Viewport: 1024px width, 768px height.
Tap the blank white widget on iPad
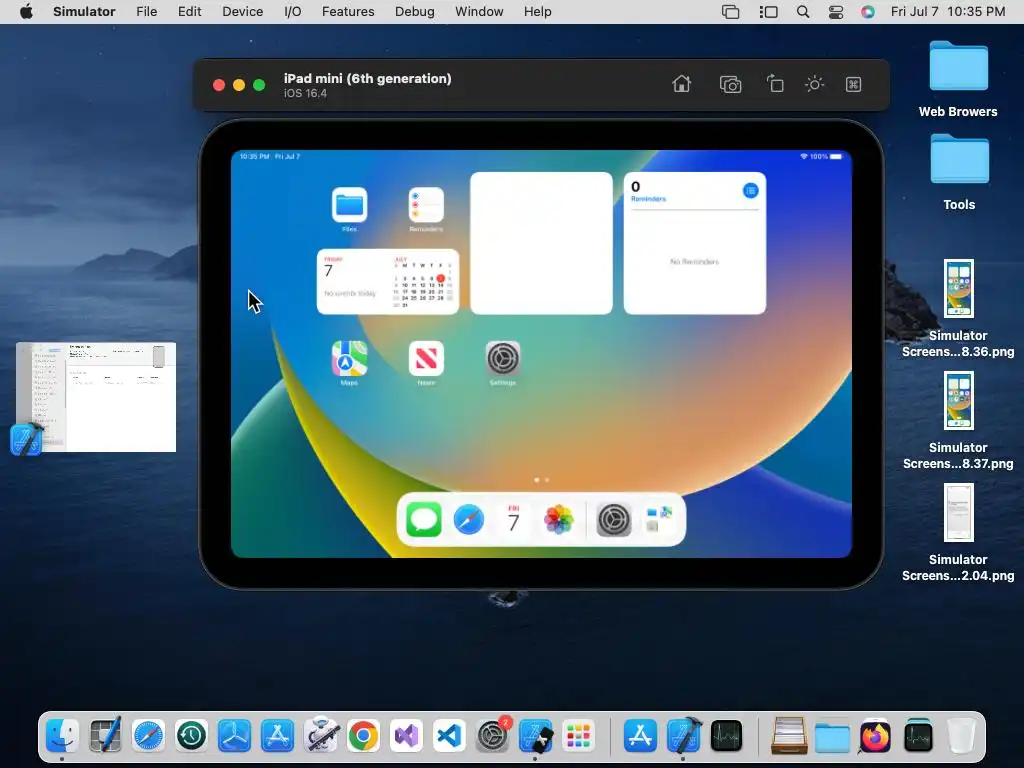[541, 243]
